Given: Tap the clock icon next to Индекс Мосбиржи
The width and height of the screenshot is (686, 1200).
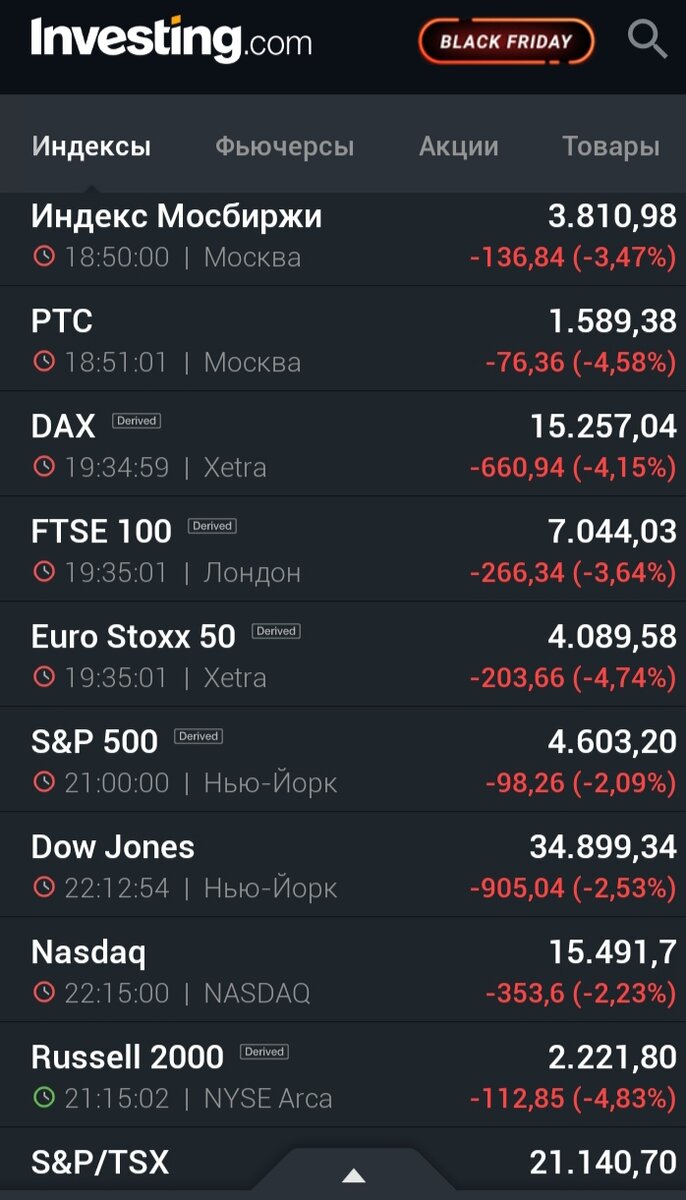Looking at the screenshot, I should pos(43,257).
